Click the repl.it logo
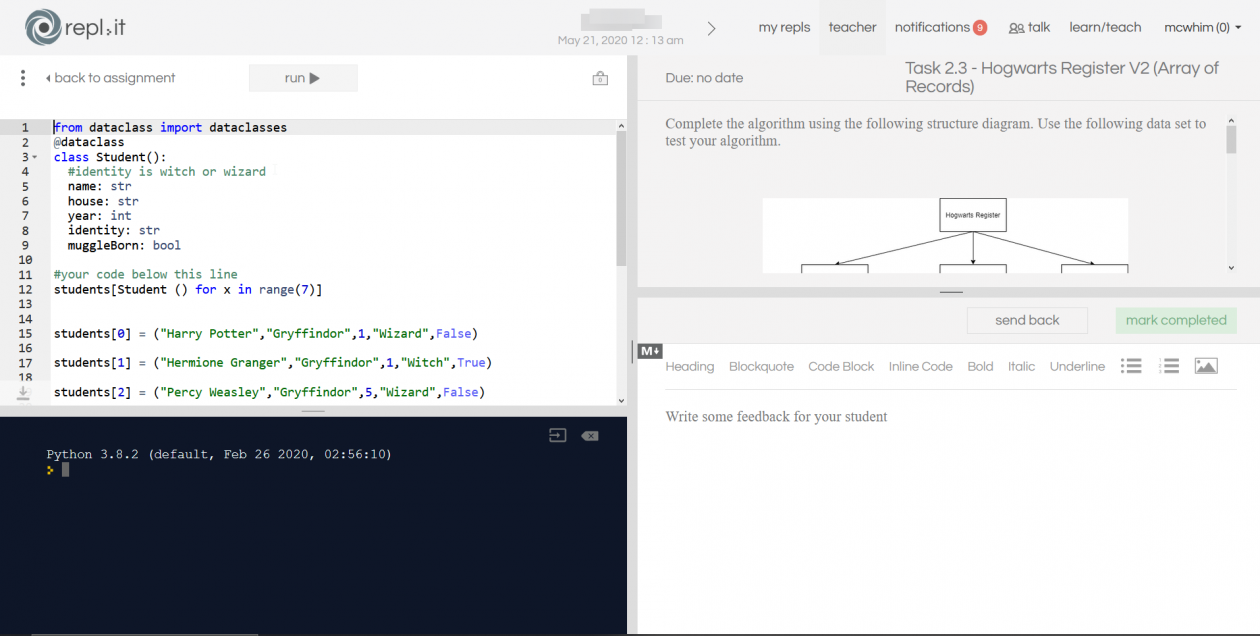 75,27
